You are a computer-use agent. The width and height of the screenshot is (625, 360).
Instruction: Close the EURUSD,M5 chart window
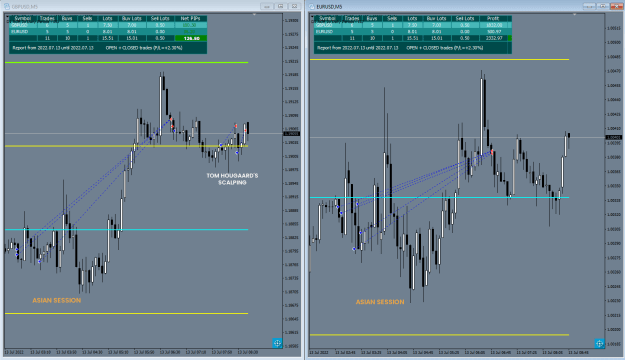(616, 6)
